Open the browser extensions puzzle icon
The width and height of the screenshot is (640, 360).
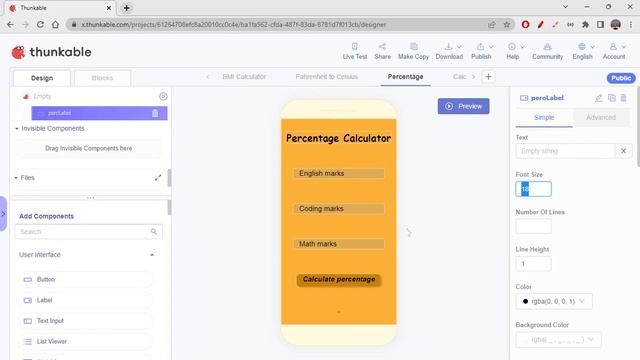585,24
